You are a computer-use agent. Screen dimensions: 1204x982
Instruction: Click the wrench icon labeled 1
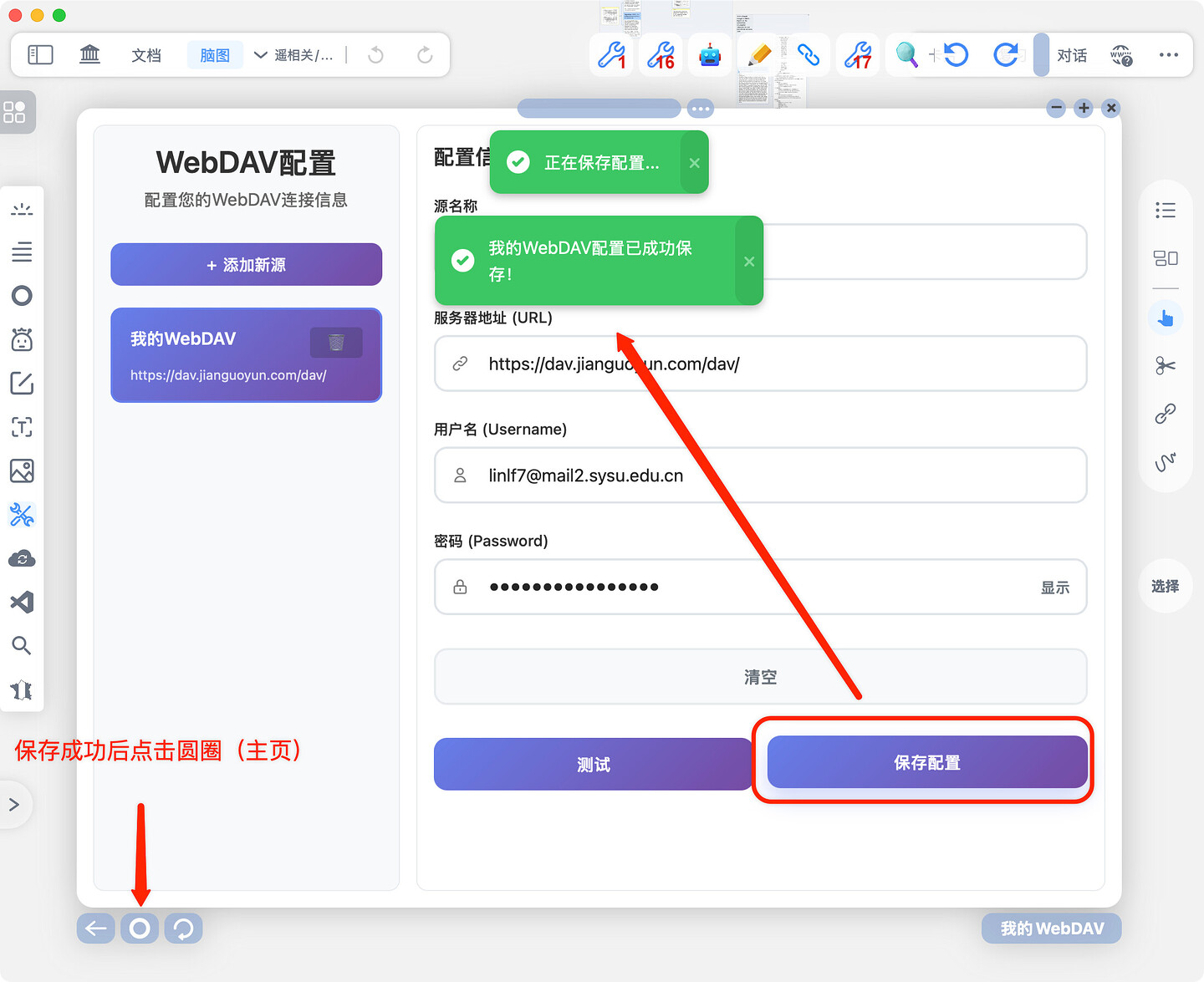coord(611,55)
